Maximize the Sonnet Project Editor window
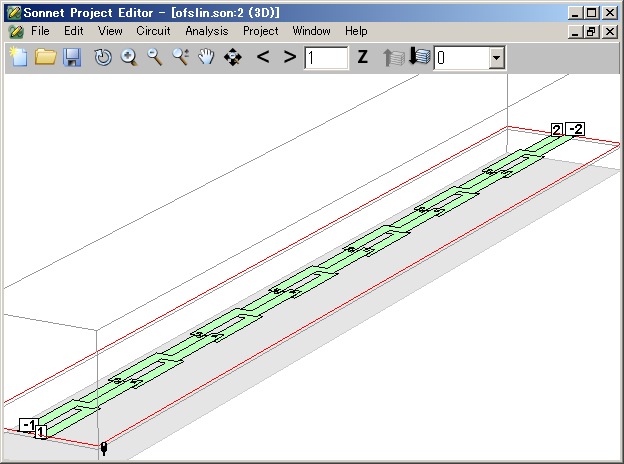Viewport: 624px width, 464px height. 591,13
